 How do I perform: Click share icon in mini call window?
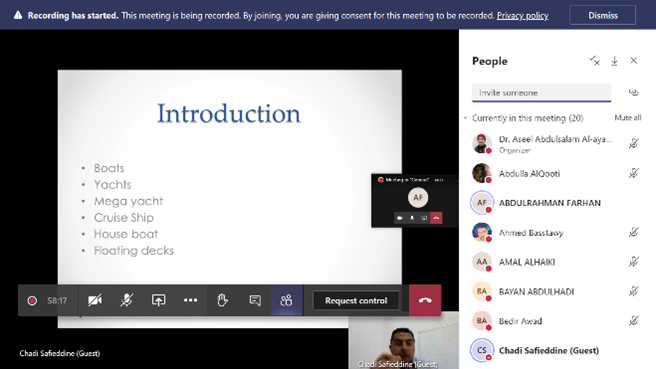click(424, 218)
